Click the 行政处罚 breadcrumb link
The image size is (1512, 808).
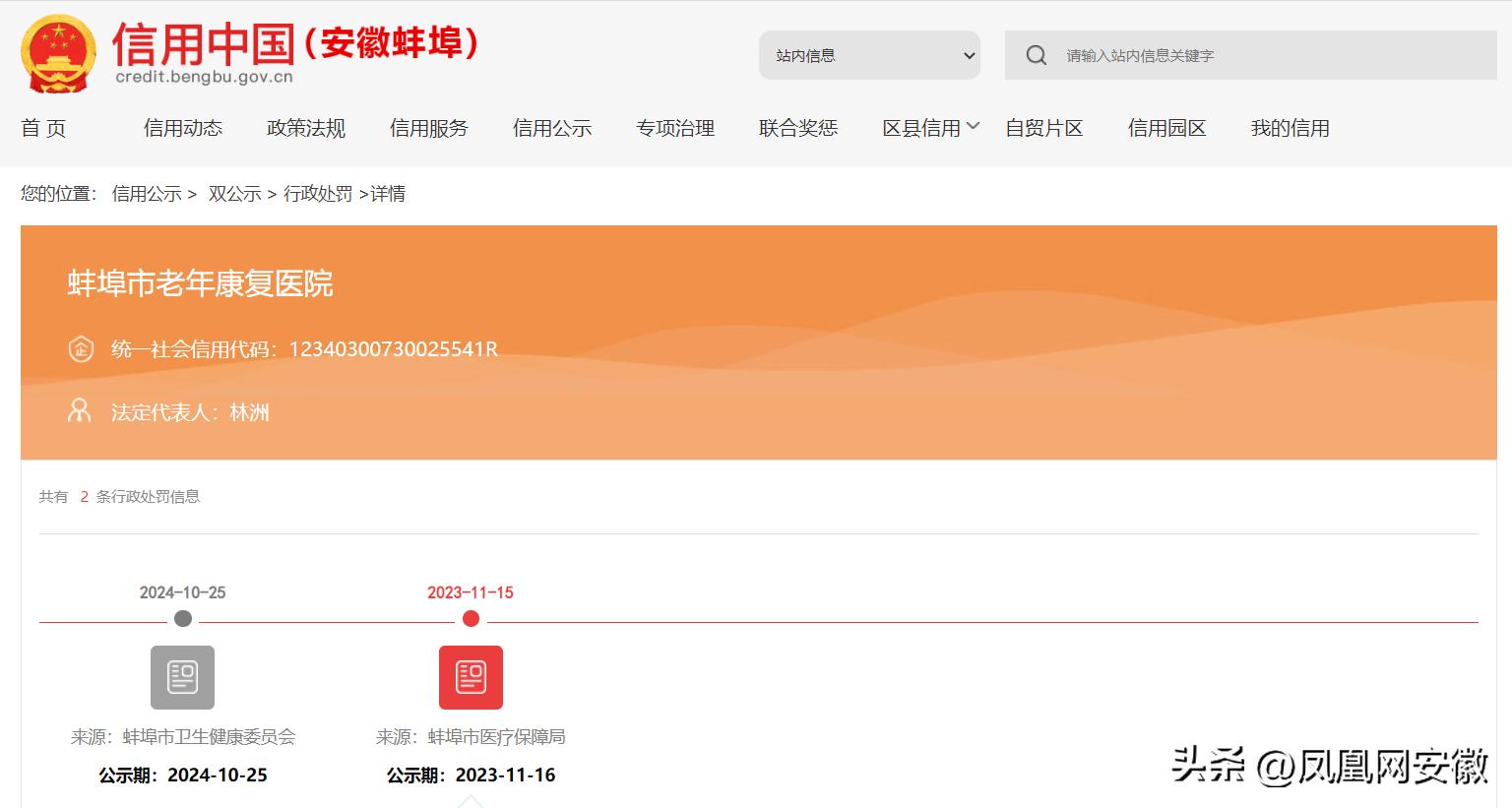(x=318, y=194)
